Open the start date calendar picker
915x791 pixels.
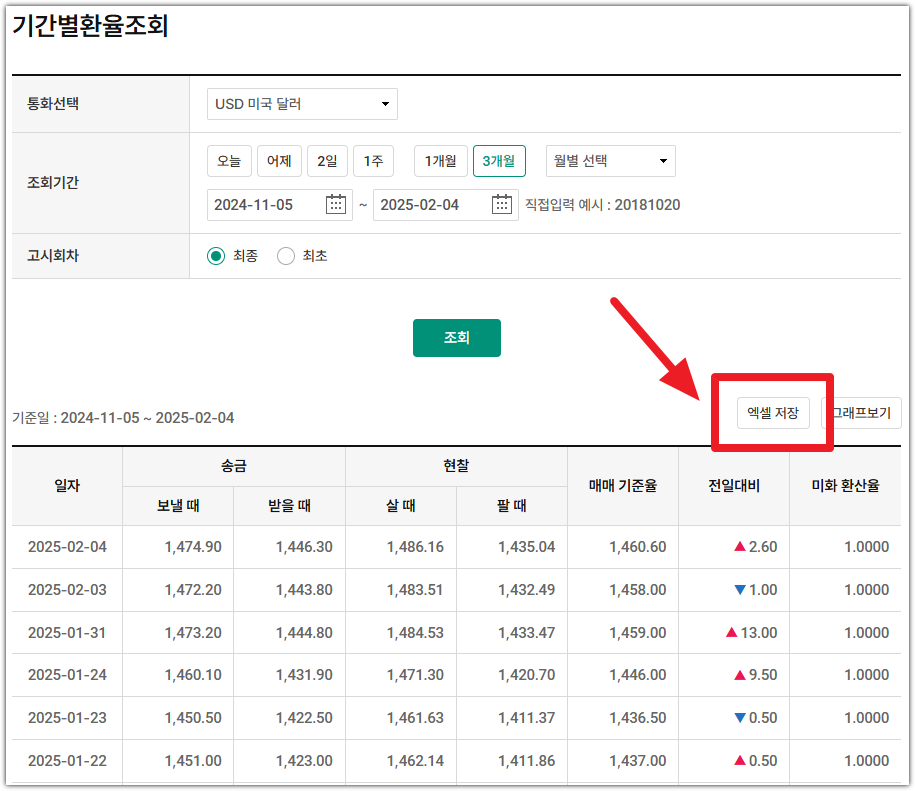(x=337, y=204)
